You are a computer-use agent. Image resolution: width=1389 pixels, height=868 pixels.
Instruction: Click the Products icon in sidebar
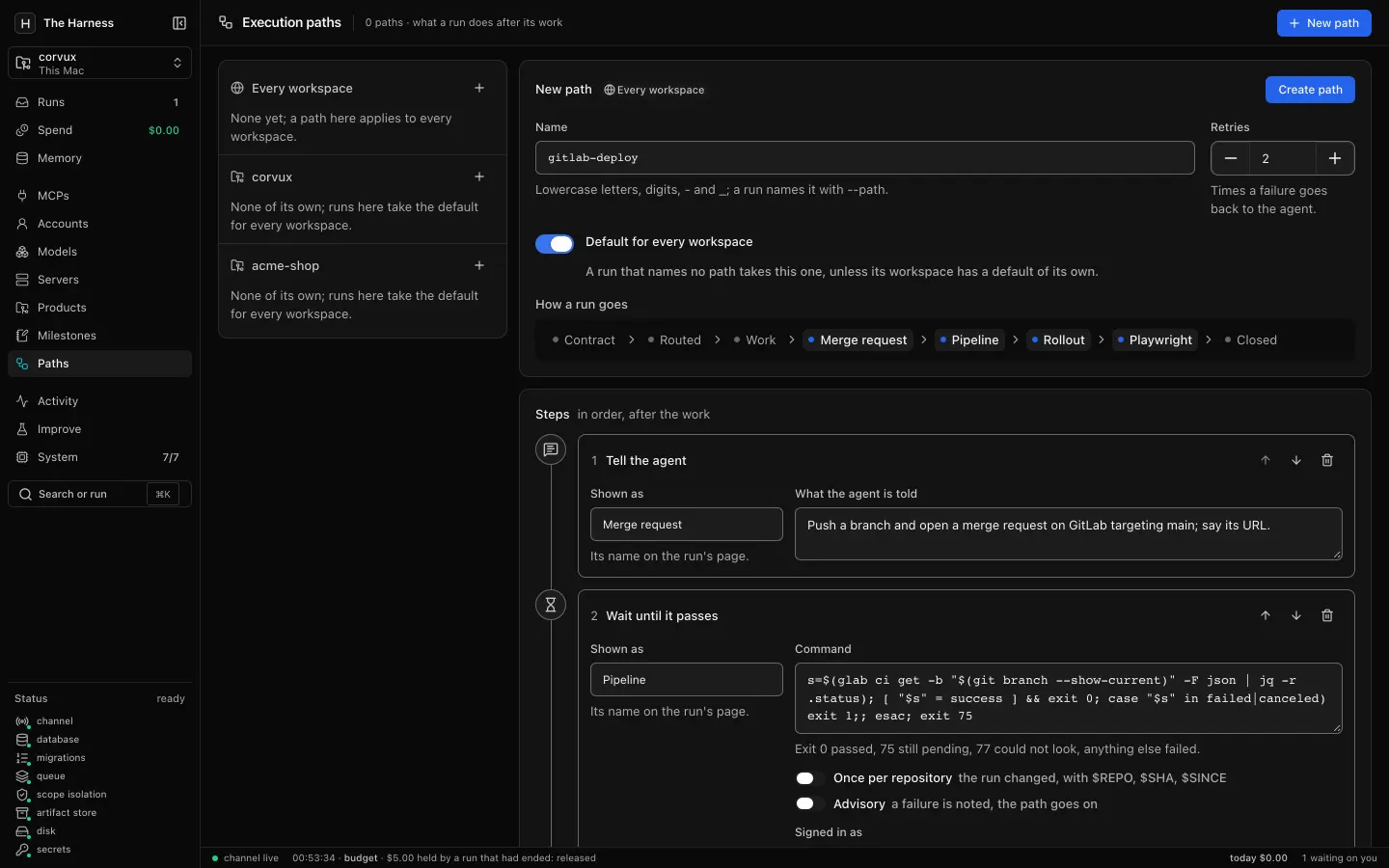click(x=22, y=308)
